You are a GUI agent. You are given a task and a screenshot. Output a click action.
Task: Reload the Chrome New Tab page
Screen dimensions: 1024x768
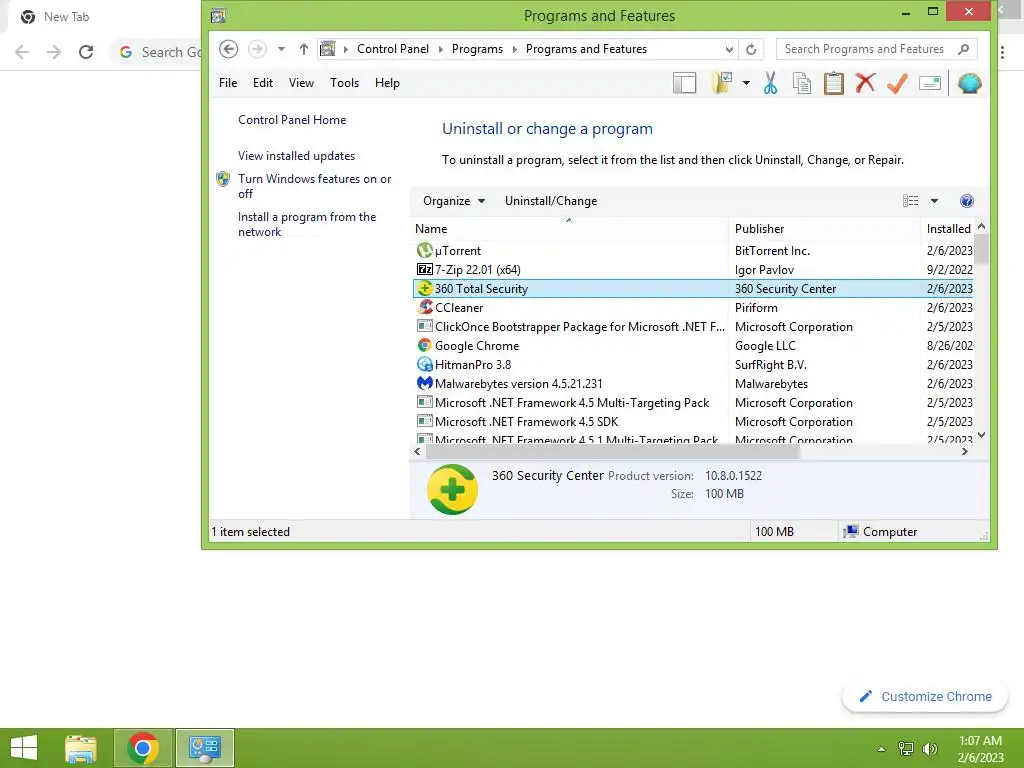(86, 52)
